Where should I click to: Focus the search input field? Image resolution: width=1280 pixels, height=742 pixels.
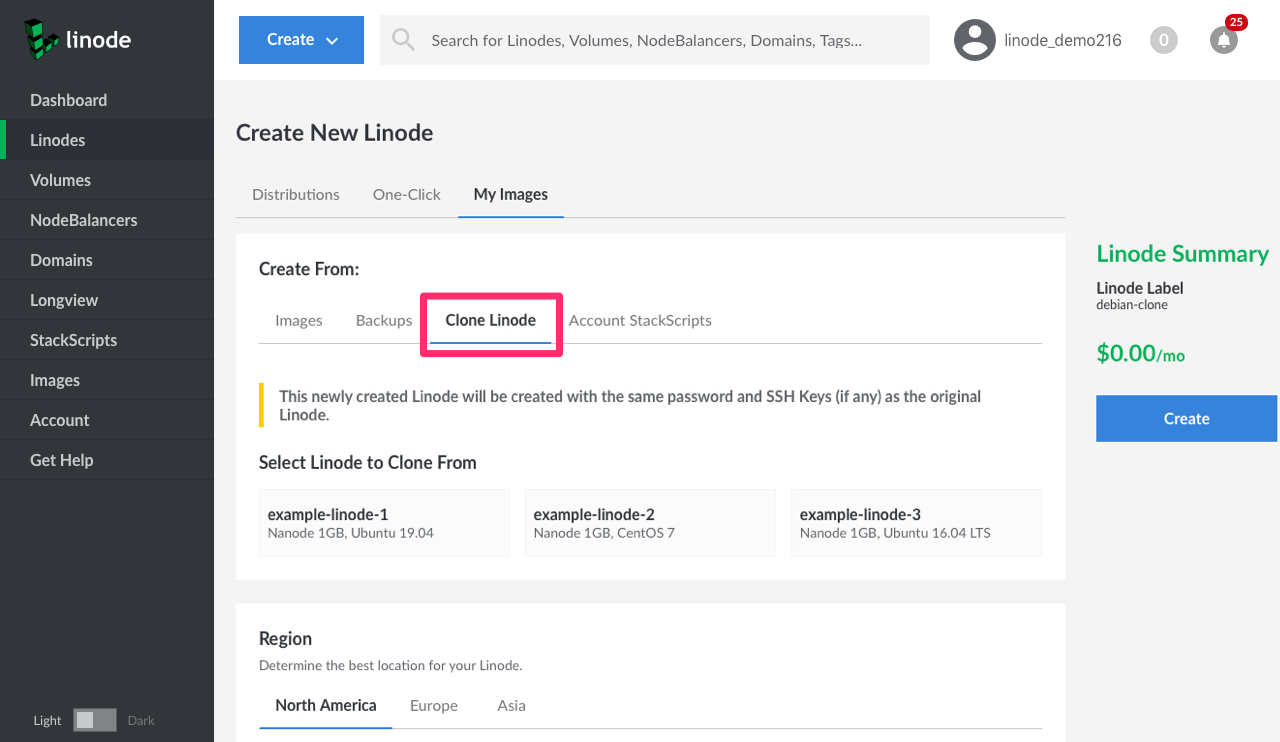pos(670,40)
